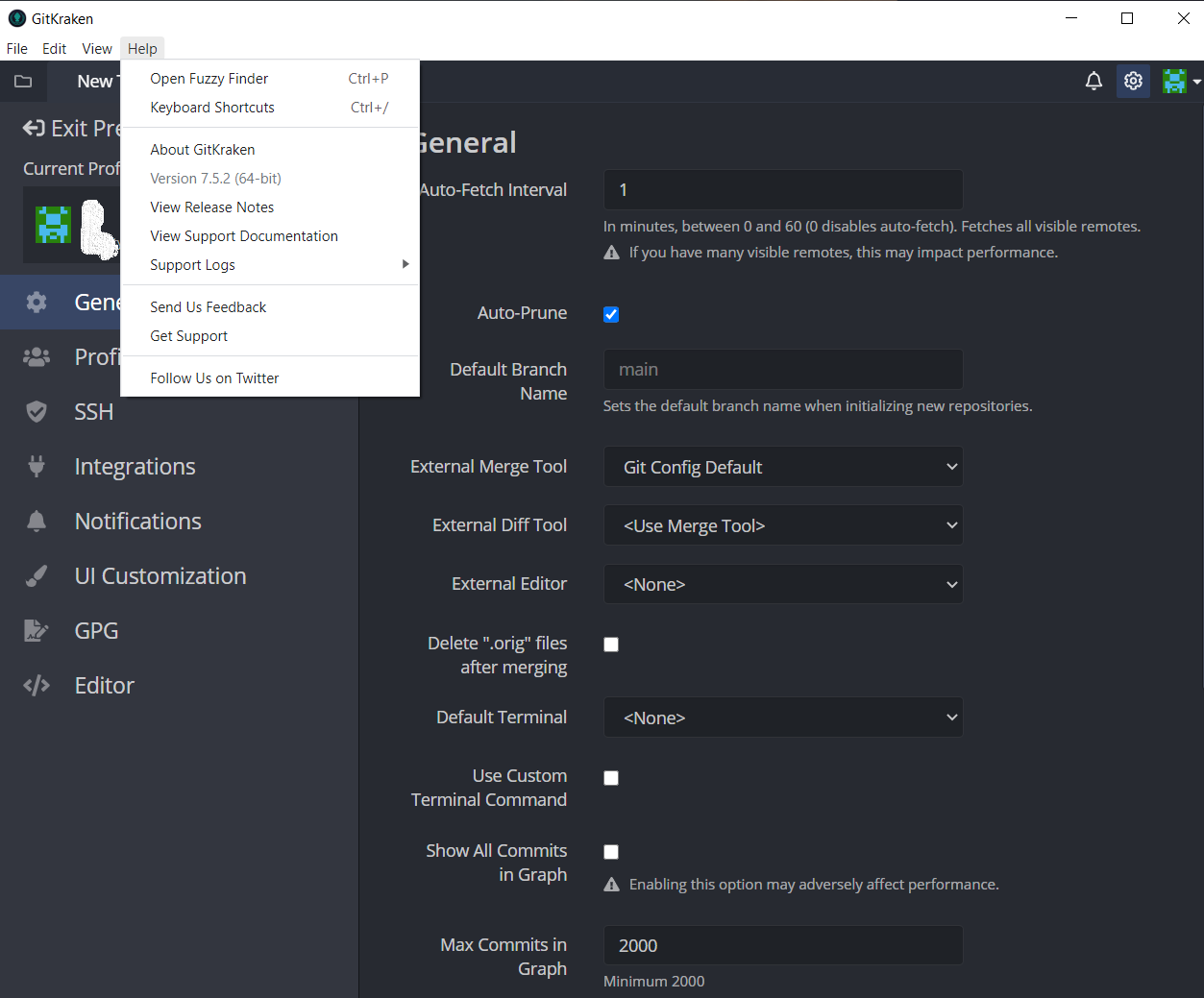Click the Editor code brackets icon
Image resolution: width=1204 pixels, height=998 pixels.
(37, 686)
